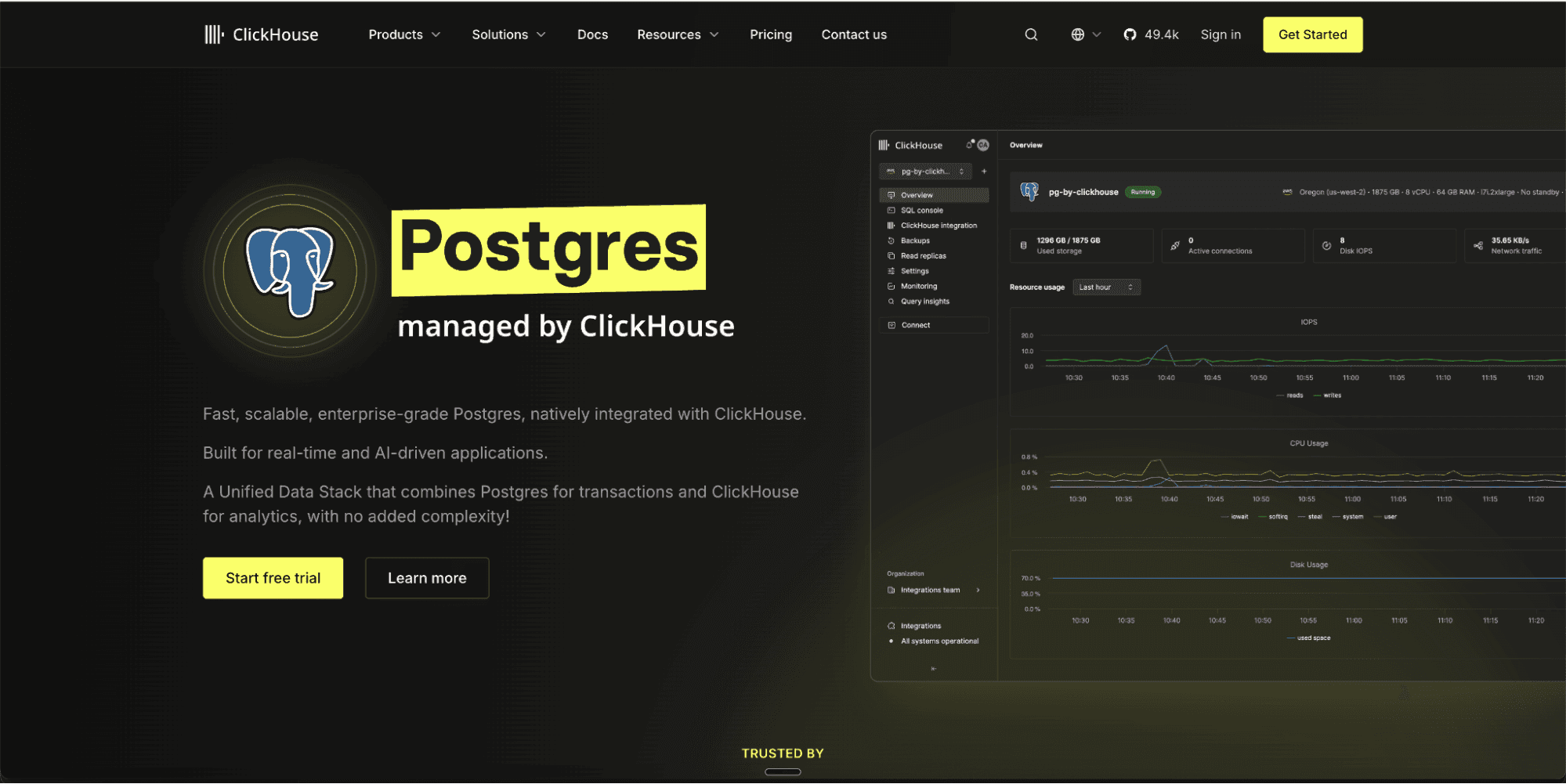Click the steal legend in CPU Usage
This screenshot has width=1566, height=784.
pyautogui.click(x=1310, y=517)
